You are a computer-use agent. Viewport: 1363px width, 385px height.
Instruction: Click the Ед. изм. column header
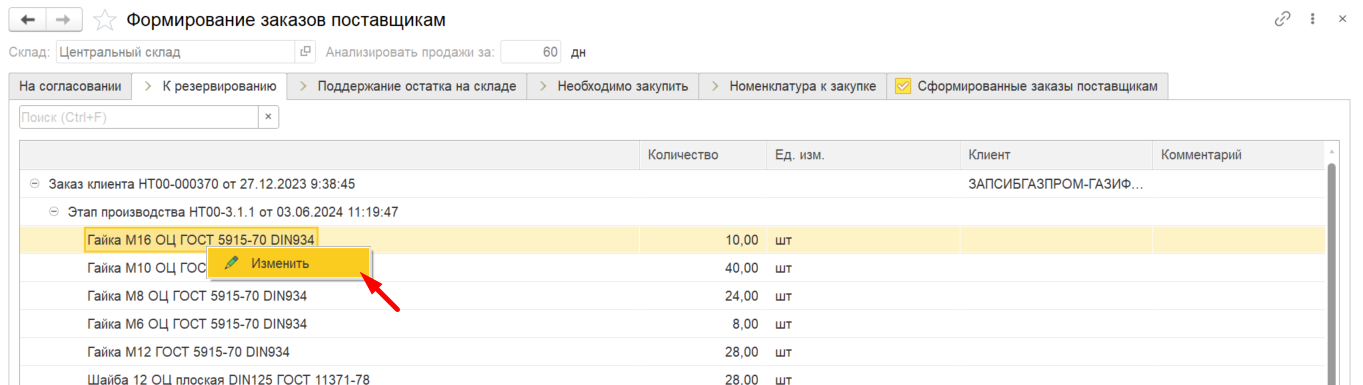pyautogui.click(x=863, y=155)
